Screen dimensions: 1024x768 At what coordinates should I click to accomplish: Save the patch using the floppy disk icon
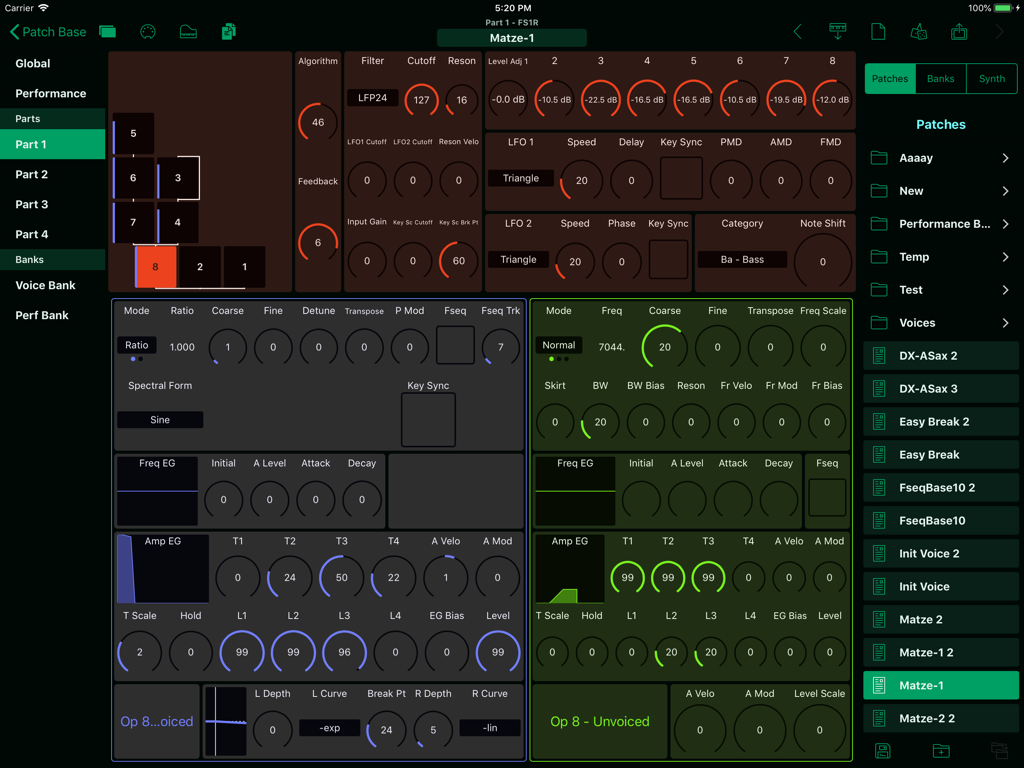(883, 751)
